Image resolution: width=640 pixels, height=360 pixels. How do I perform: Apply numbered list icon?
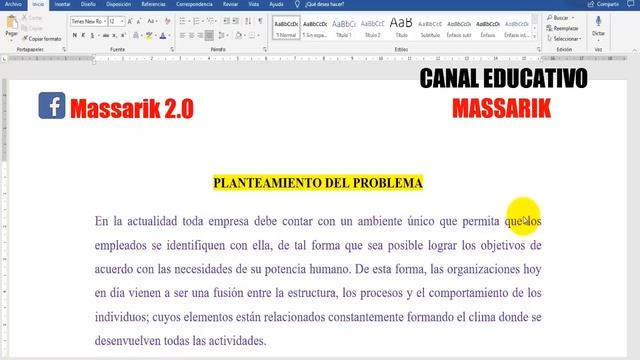tap(196, 21)
